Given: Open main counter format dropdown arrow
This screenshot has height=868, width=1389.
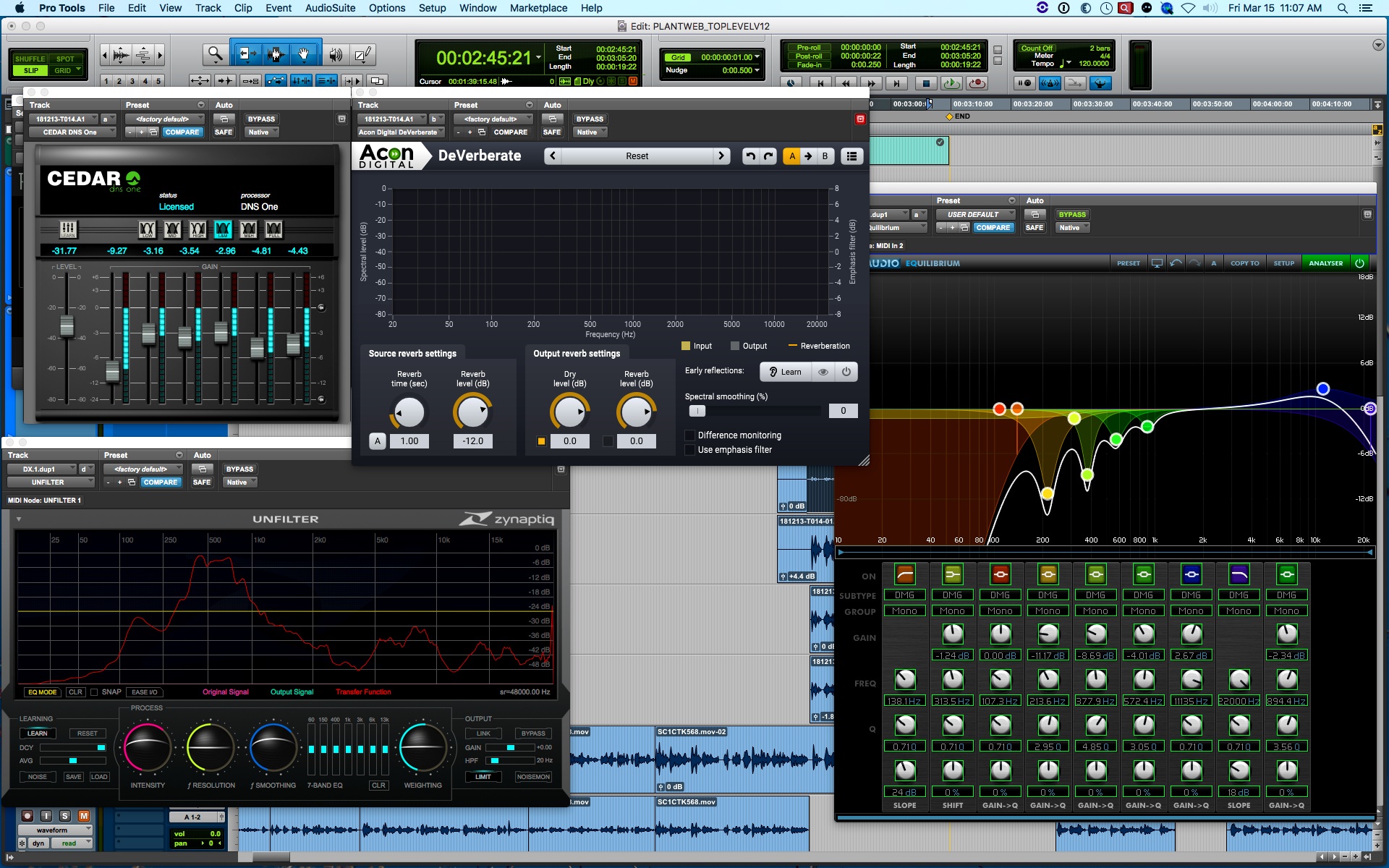Looking at the screenshot, I should coord(538,57).
